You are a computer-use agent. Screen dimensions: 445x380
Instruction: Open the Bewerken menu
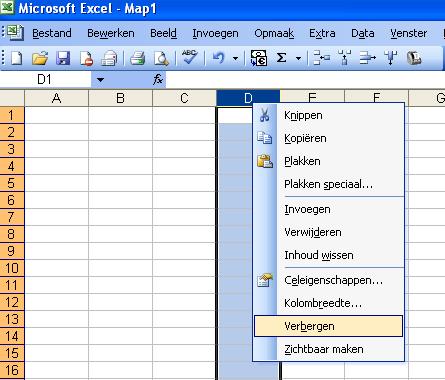pyautogui.click(x=111, y=33)
